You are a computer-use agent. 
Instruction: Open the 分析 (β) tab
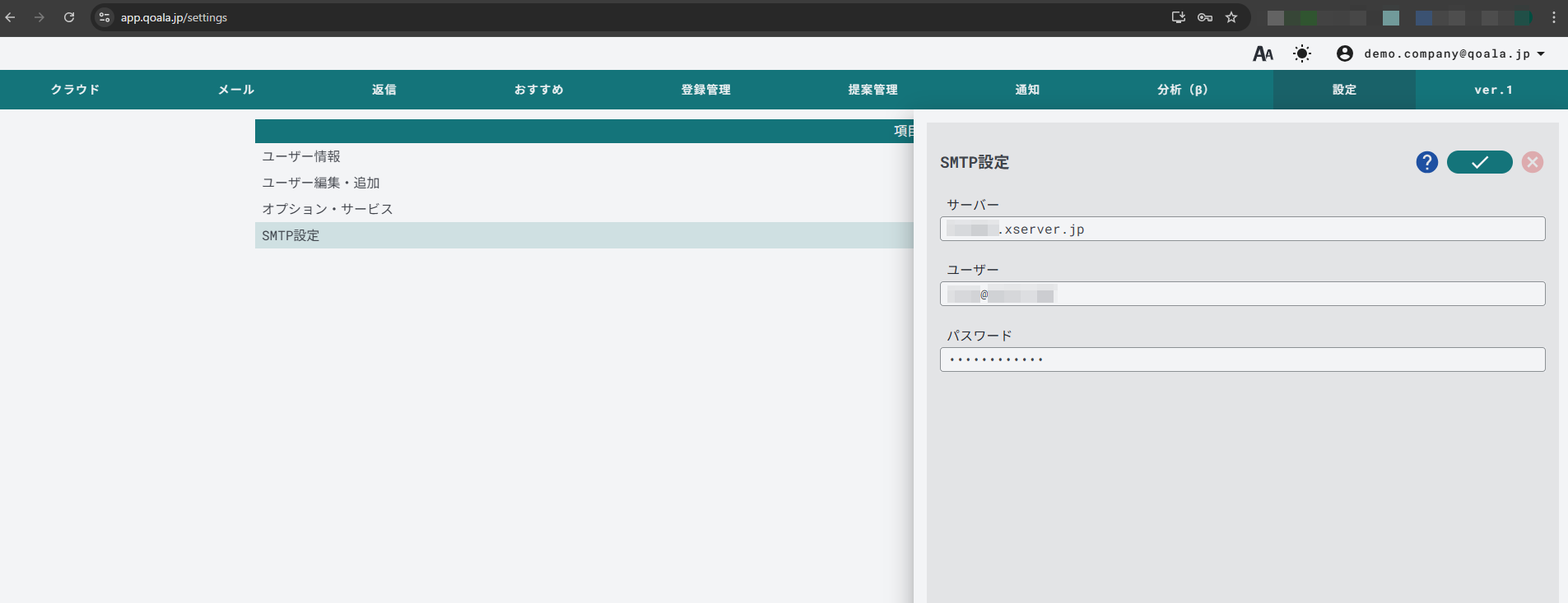click(x=1182, y=90)
